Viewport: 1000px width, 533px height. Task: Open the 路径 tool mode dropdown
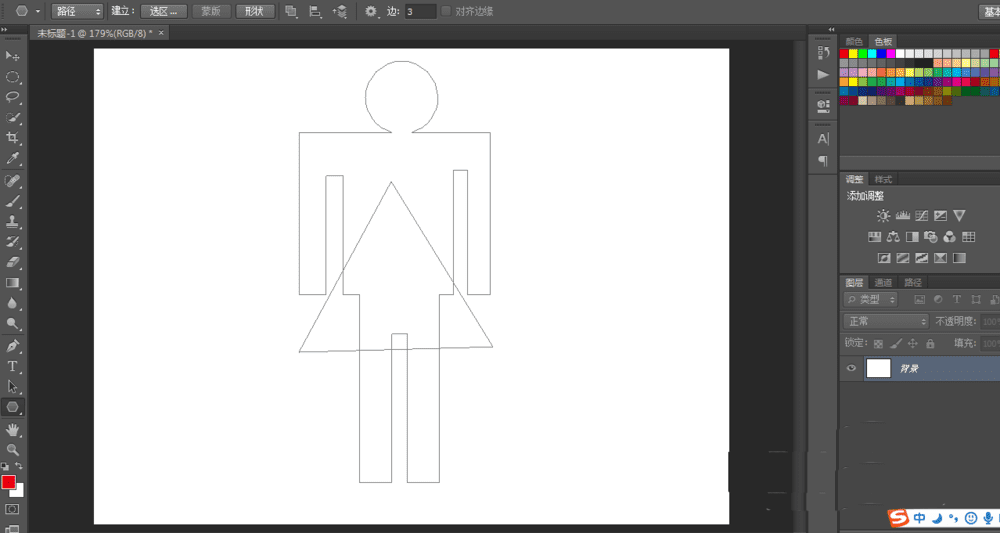(x=77, y=11)
